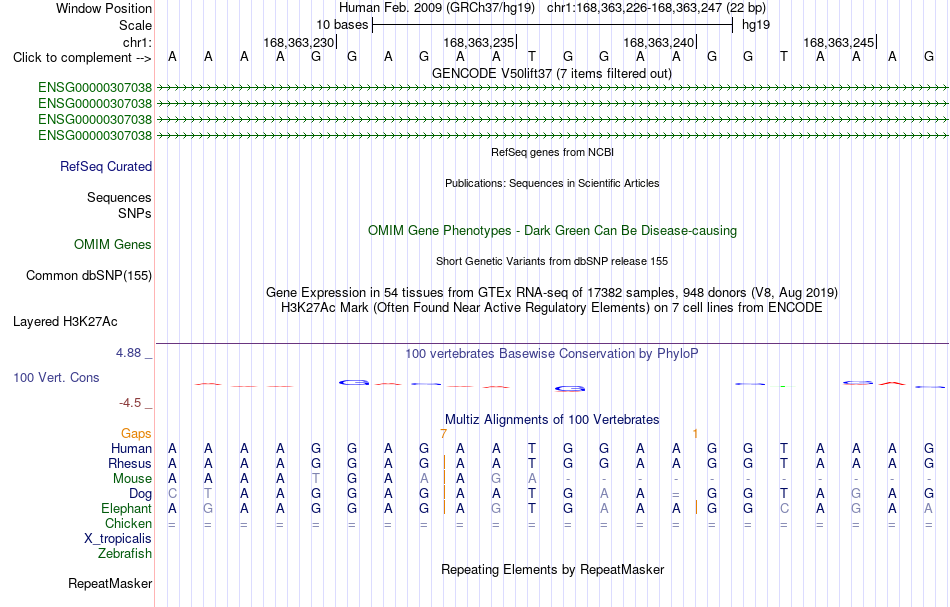Click the 4.88 PhyloP upper scale value

coord(128,353)
